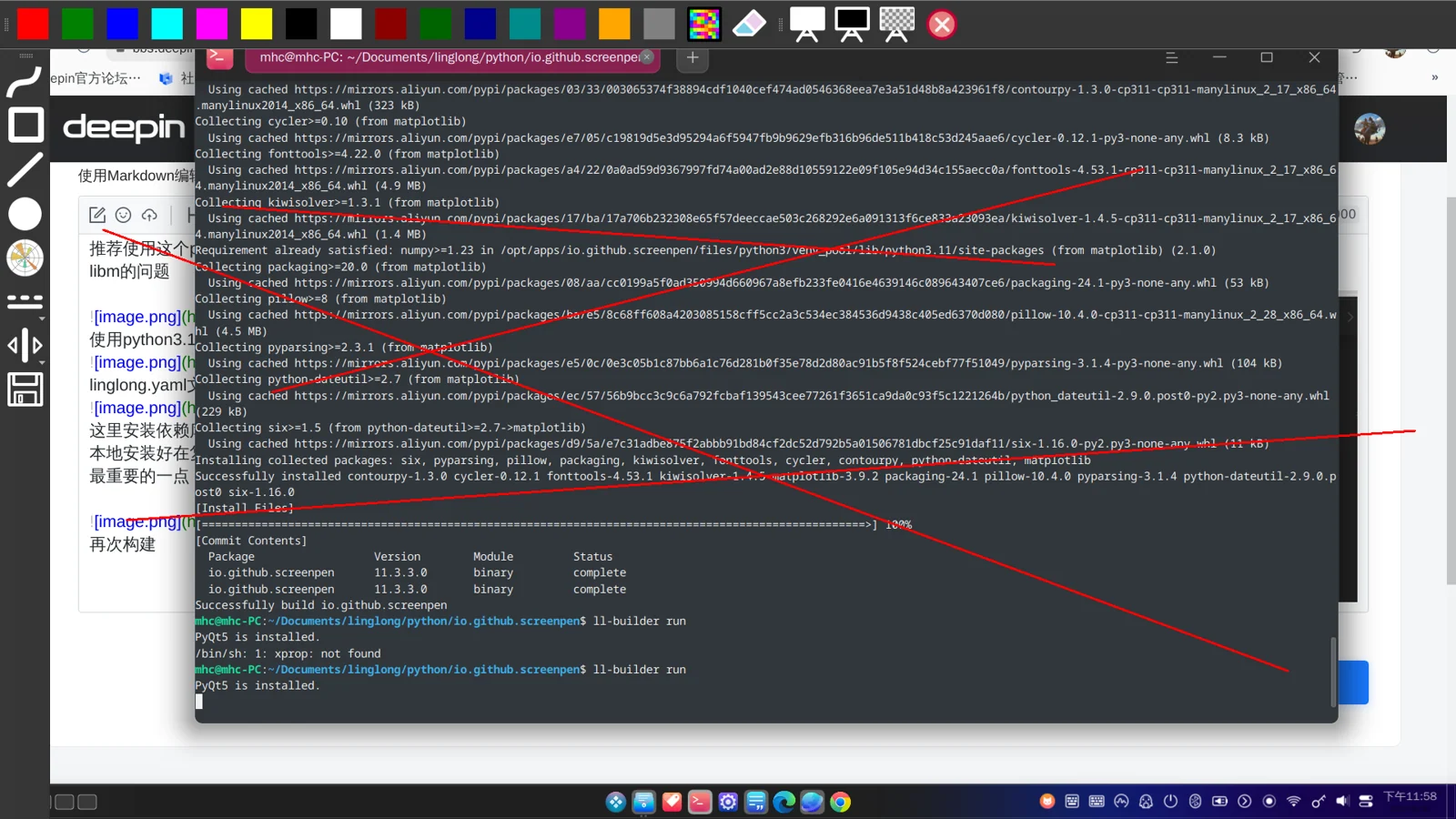Open the dashed line style dropdown
The height and width of the screenshot is (819, 1456).
coord(25,302)
